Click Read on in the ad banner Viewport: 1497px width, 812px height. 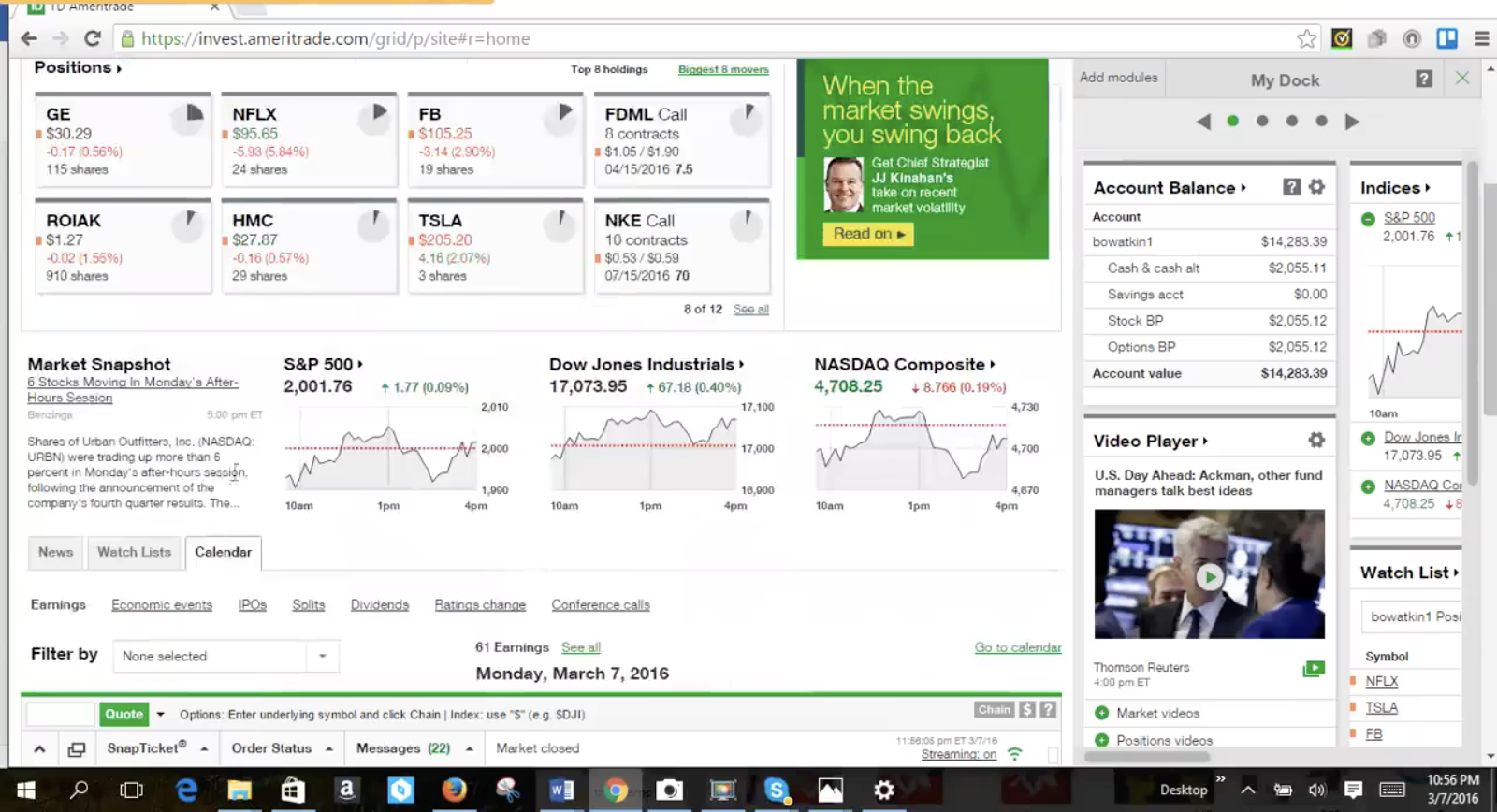(x=869, y=234)
